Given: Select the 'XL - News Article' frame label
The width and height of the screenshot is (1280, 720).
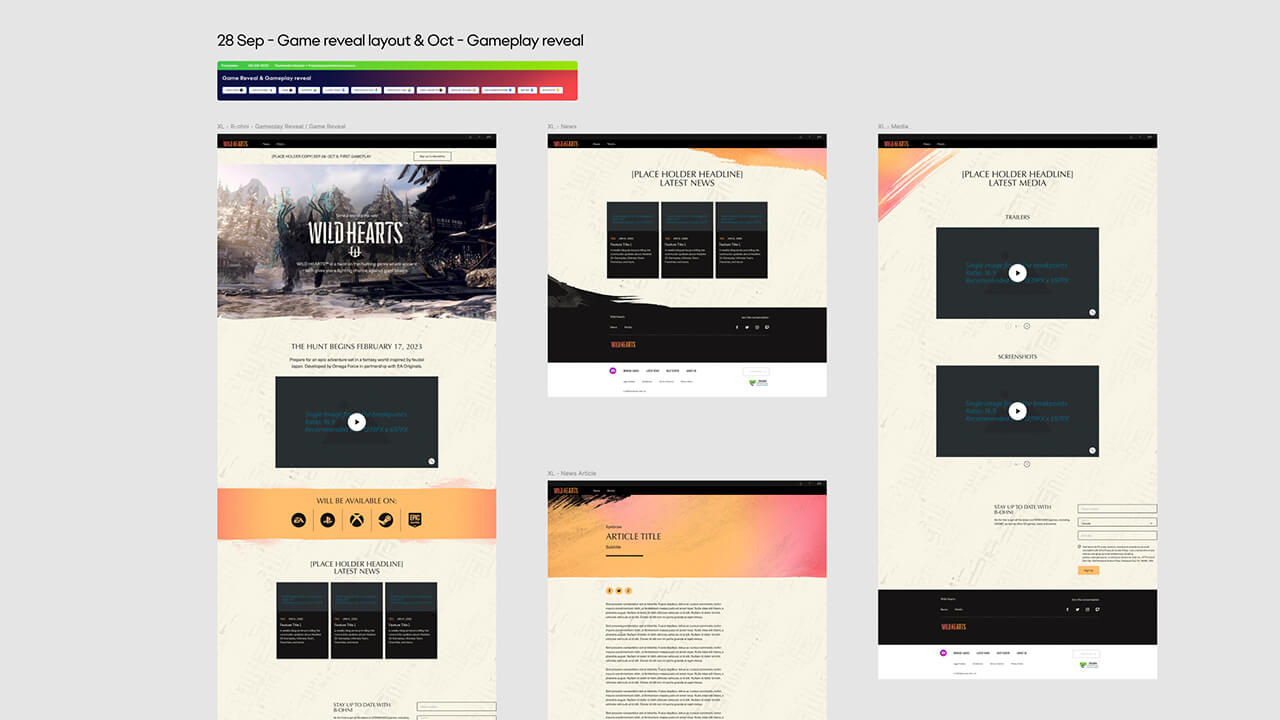Looking at the screenshot, I should pos(572,473).
